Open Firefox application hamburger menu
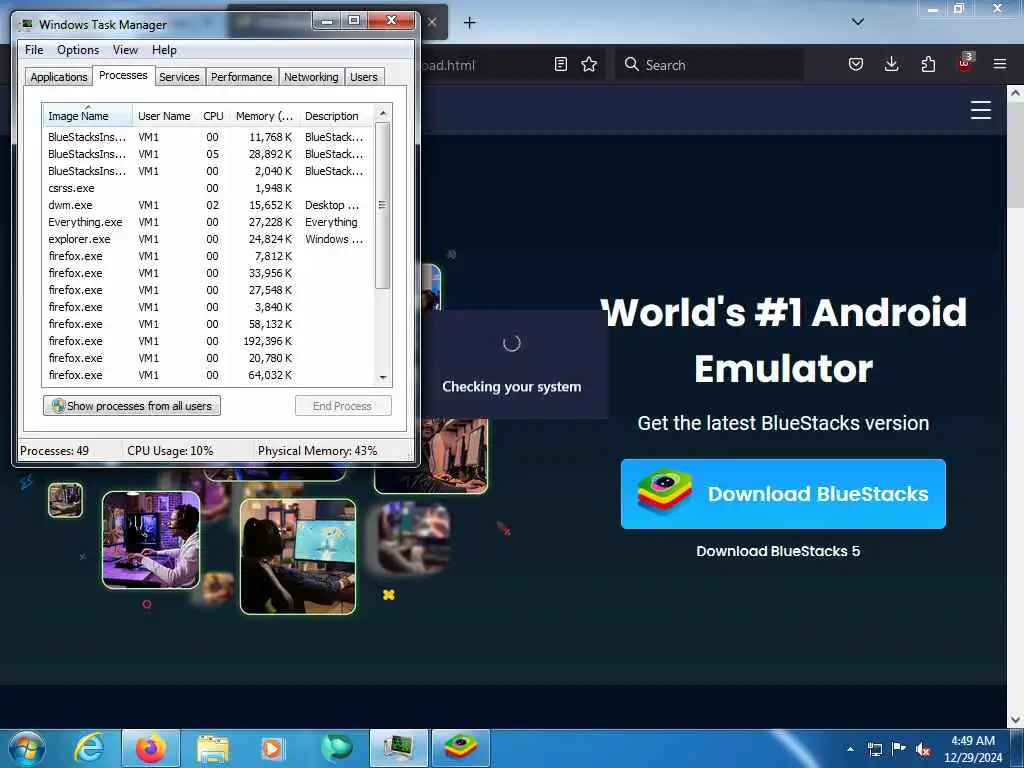This screenshot has width=1024, height=768. [x=1000, y=64]
